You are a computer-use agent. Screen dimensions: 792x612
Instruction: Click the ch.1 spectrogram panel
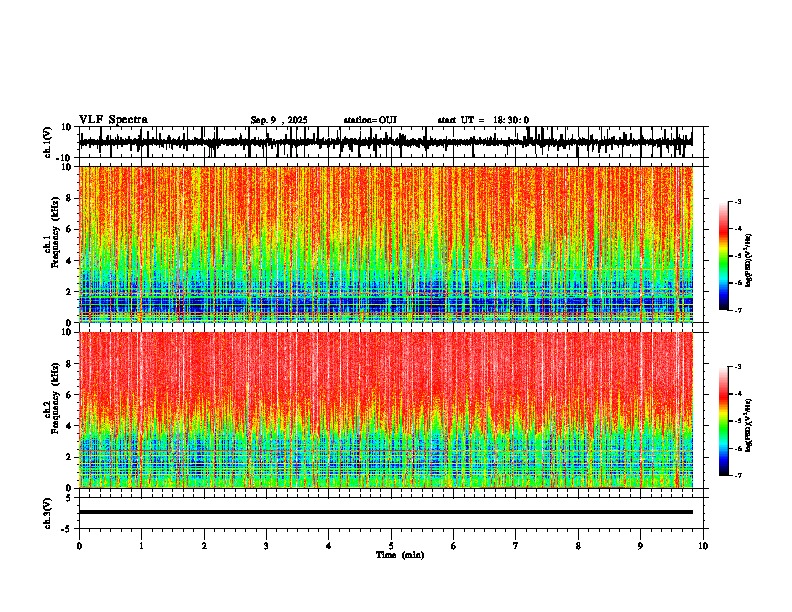[386, 244]
